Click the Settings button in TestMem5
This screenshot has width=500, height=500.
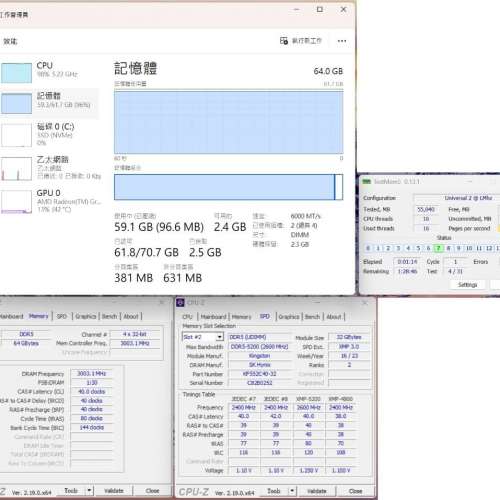tap(467, 285)
